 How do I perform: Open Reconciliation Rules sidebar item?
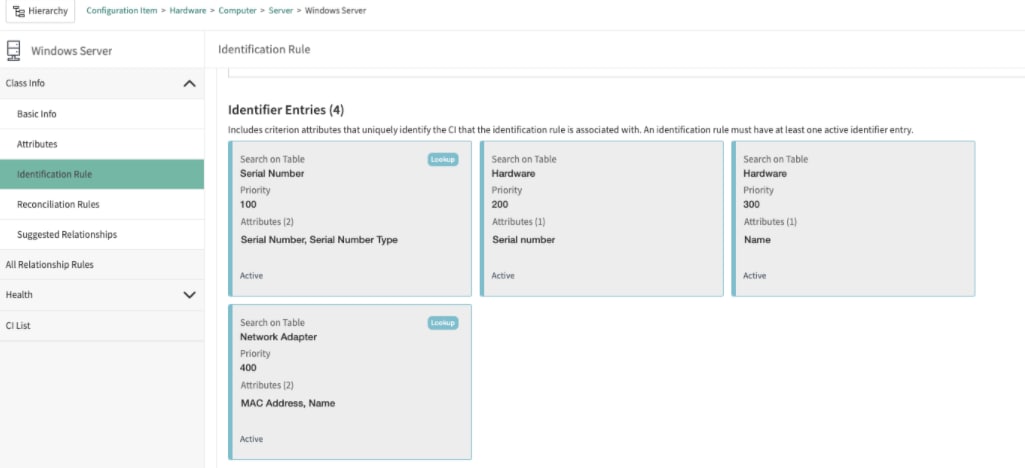coord(102,205)
